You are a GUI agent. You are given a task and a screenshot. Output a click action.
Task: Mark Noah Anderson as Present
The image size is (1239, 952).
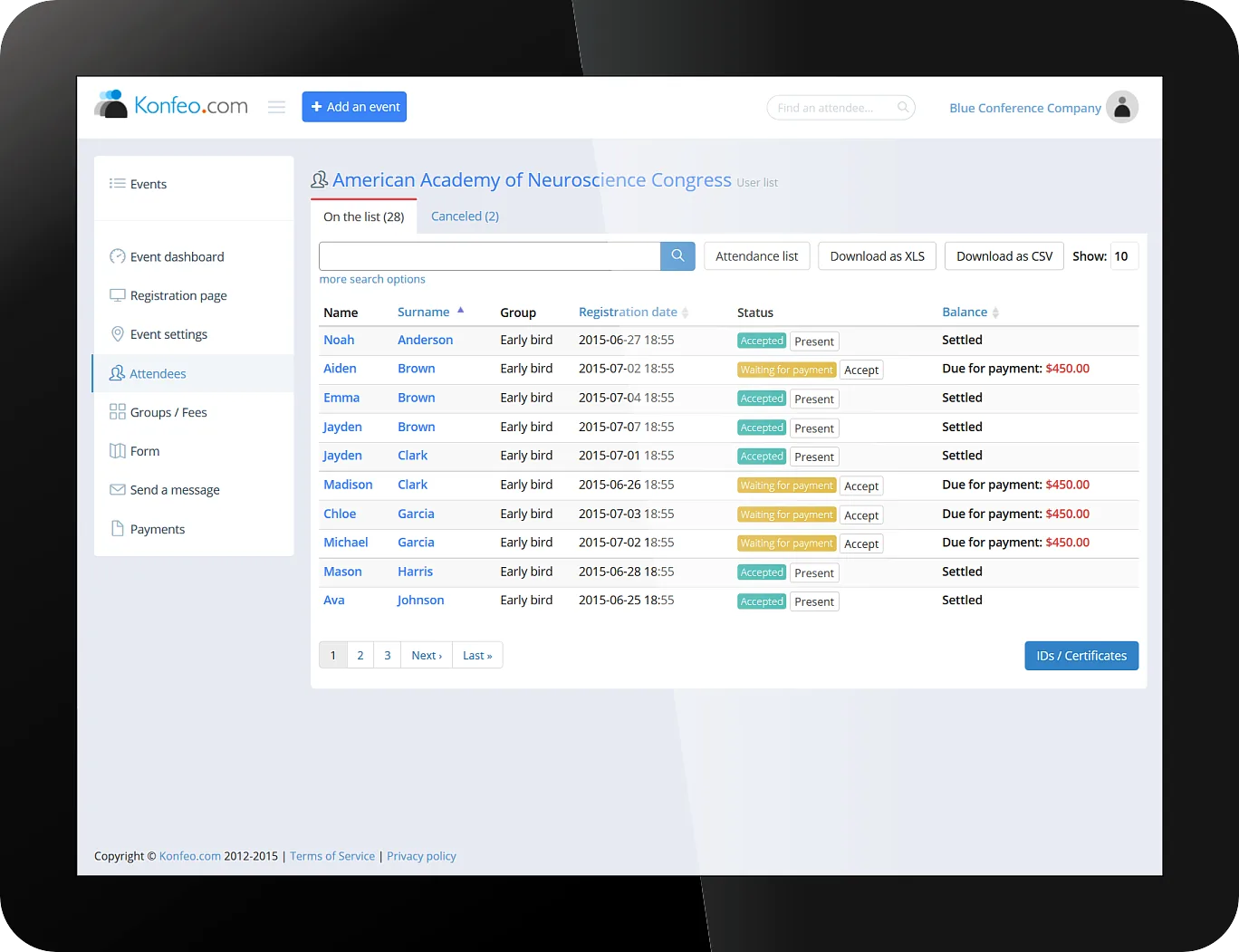814,341
